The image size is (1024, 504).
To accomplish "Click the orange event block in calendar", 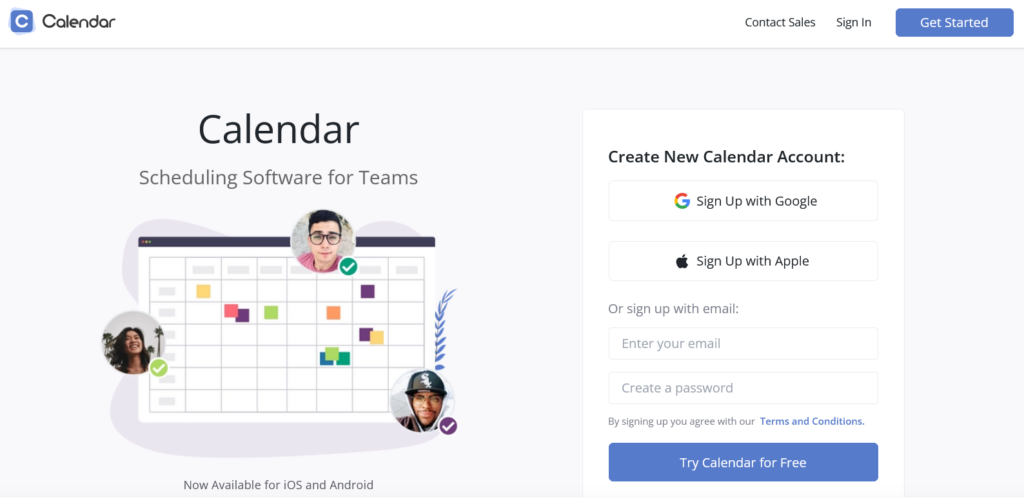I will point(333,313).
